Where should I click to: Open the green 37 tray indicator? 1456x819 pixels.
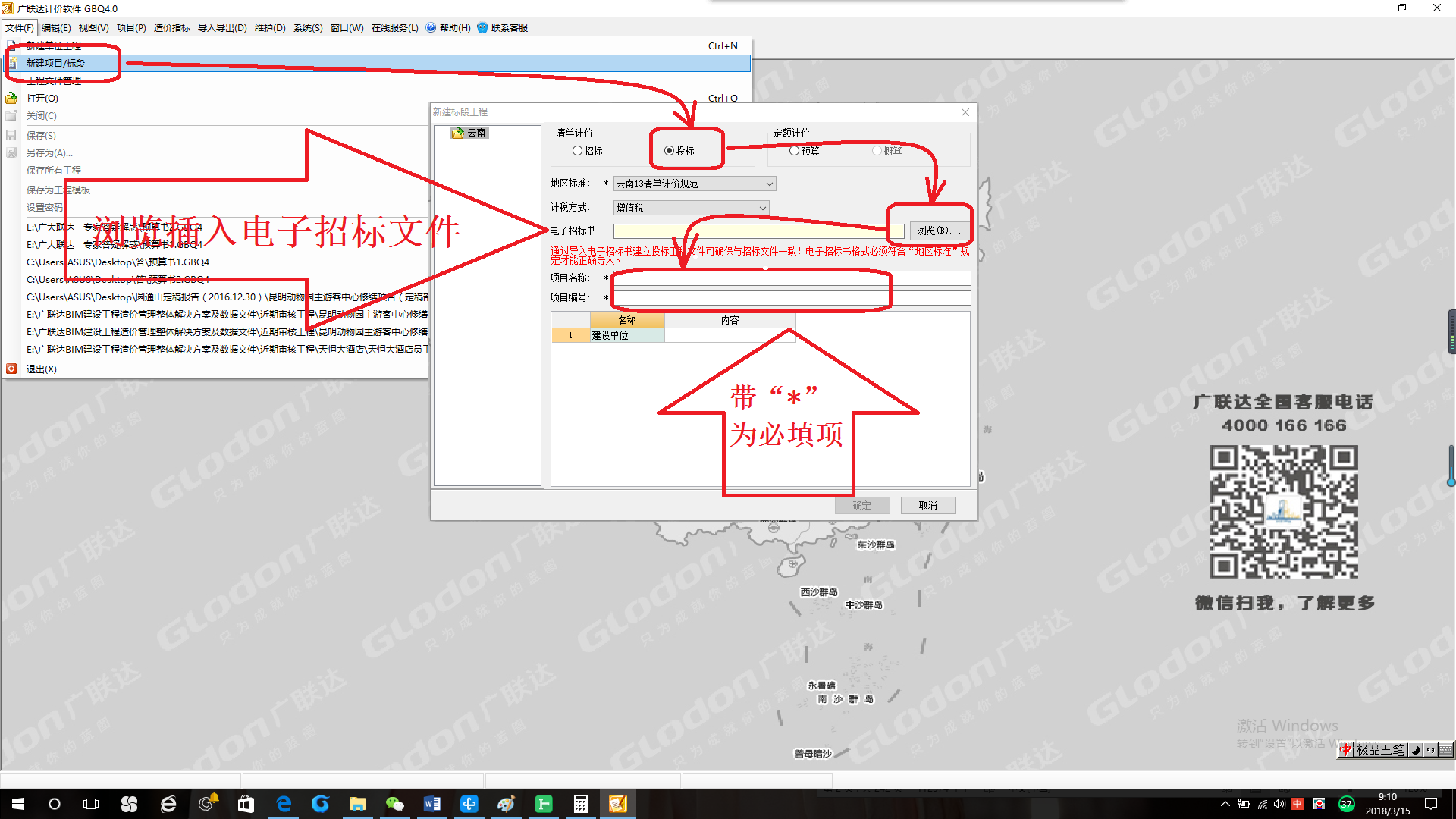[1347, 804]
